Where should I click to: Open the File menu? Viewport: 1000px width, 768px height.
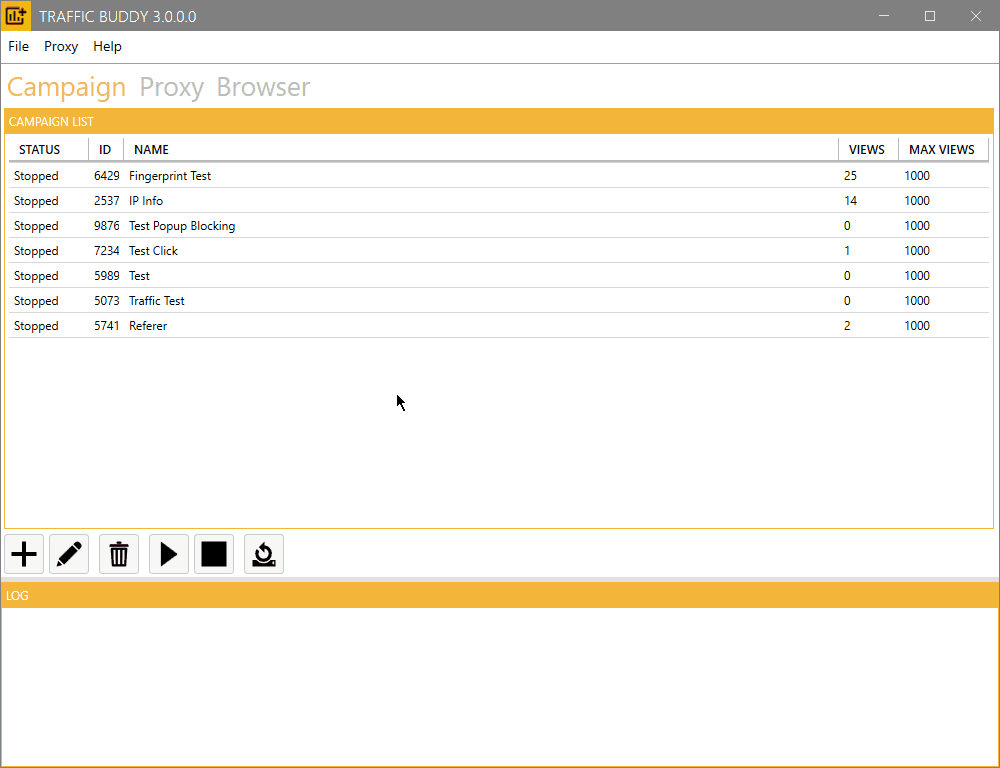[18, 47]
